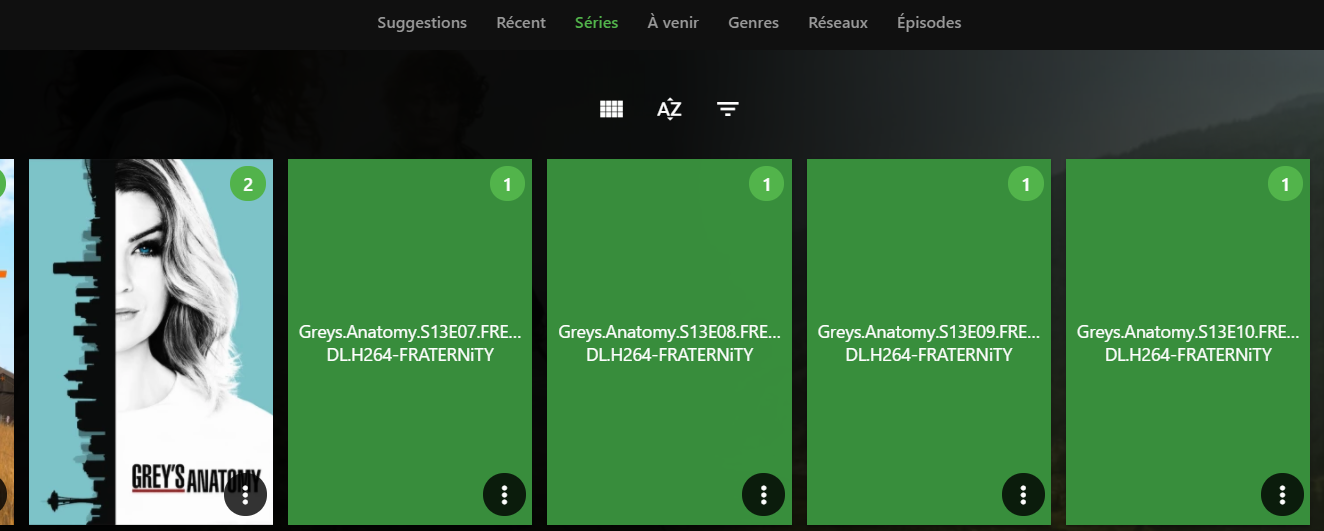This screenshot has height=531, width=1324.
Task: Switch to grid view layout icon
Action: pyautogui.click(x=611, y=109)
